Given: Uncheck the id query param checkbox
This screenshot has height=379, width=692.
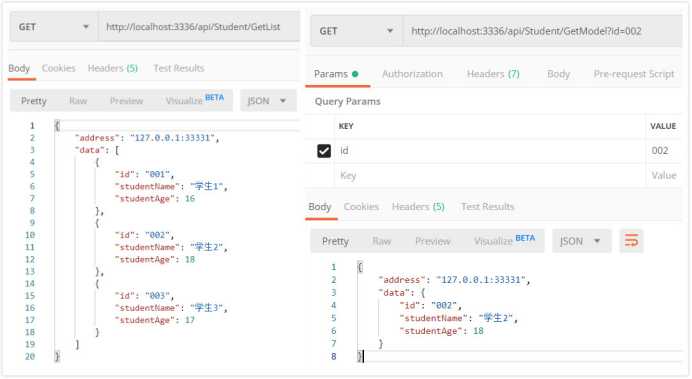Looking at the screenshot, I should pos(324,151).
